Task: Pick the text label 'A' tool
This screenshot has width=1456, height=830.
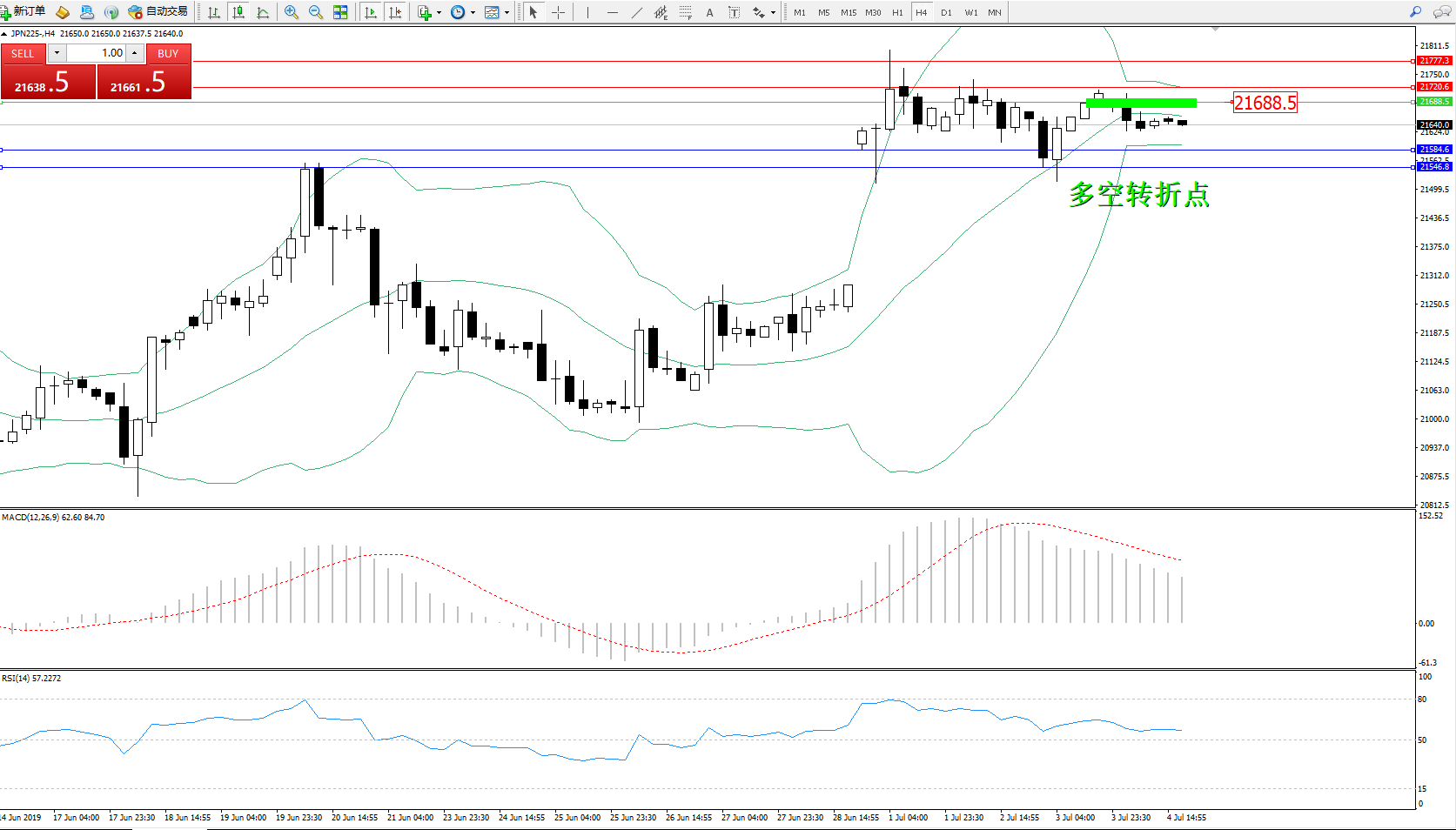Action: coord(709,12)
